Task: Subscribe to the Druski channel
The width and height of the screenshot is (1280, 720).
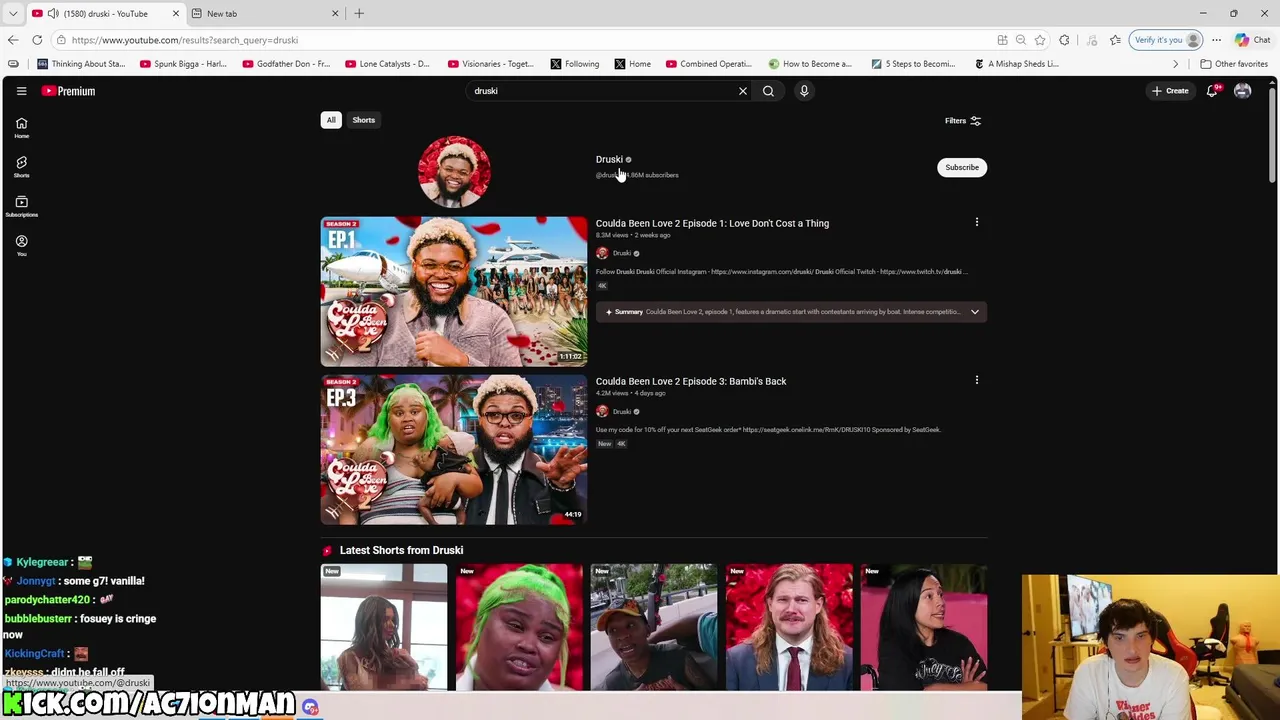Action: click(962, 167)
